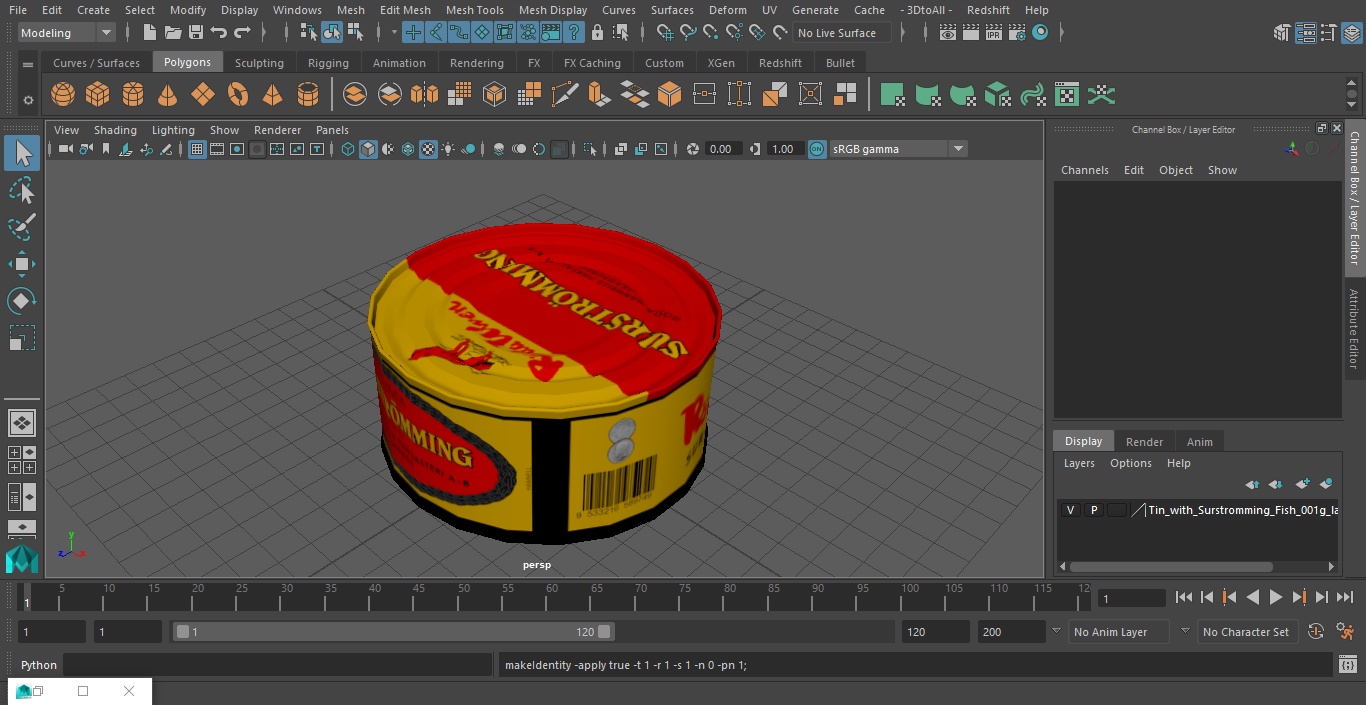Create a polygon pipe from the shelf
1366x705 pixels.
point(308,95)
